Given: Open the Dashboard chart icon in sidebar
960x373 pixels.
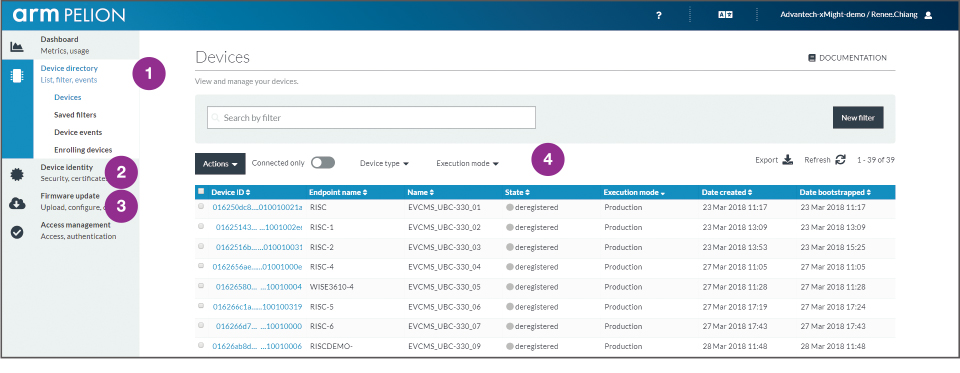Looking at the screenshot, I should (17, 47).
